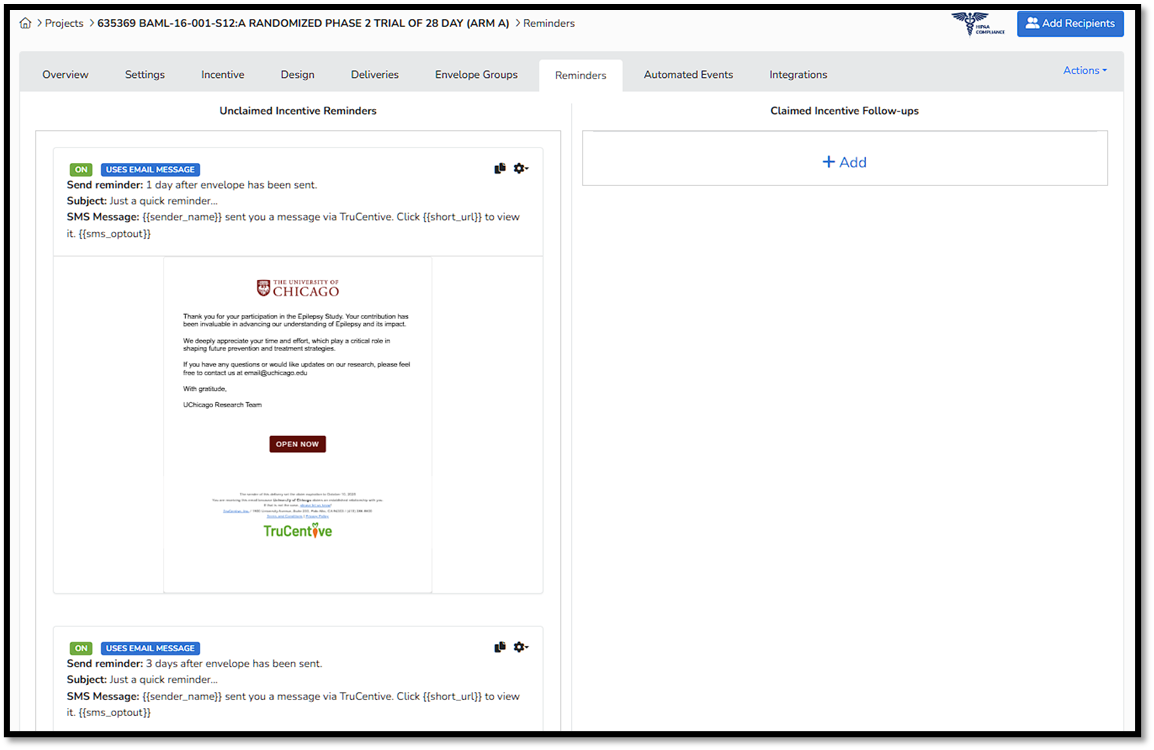1154x750 pixels.
Task: Click the University of Chicago logo
Action: (x=298, y=288)
